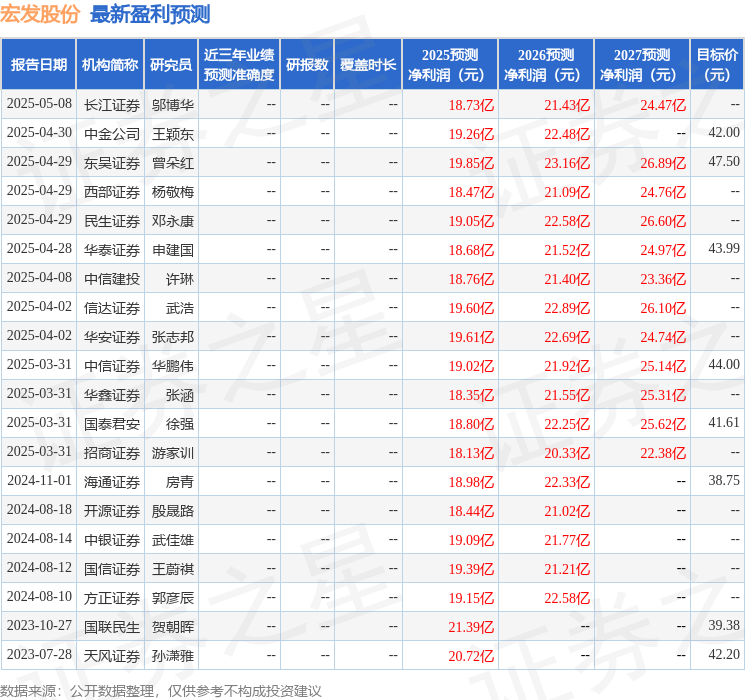Select the 东吴证券 institution cell

coord(110,162)
